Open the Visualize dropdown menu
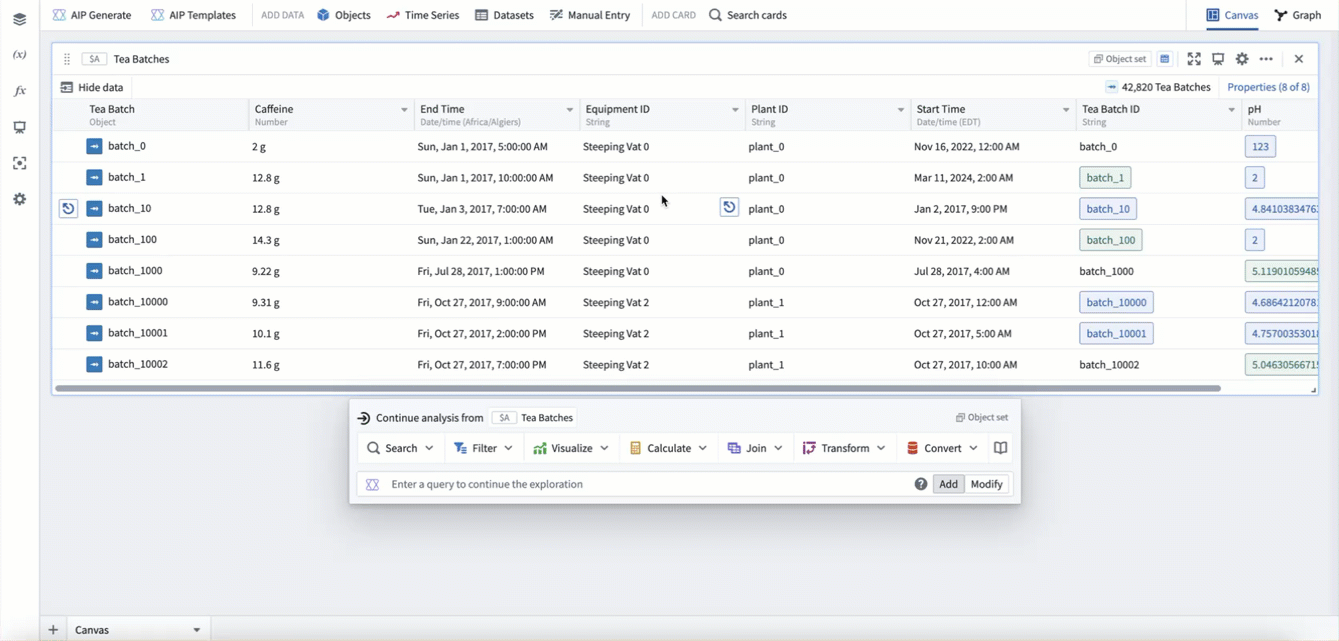The height and width of the screenshot is (641, 1339). coord(571,448)
